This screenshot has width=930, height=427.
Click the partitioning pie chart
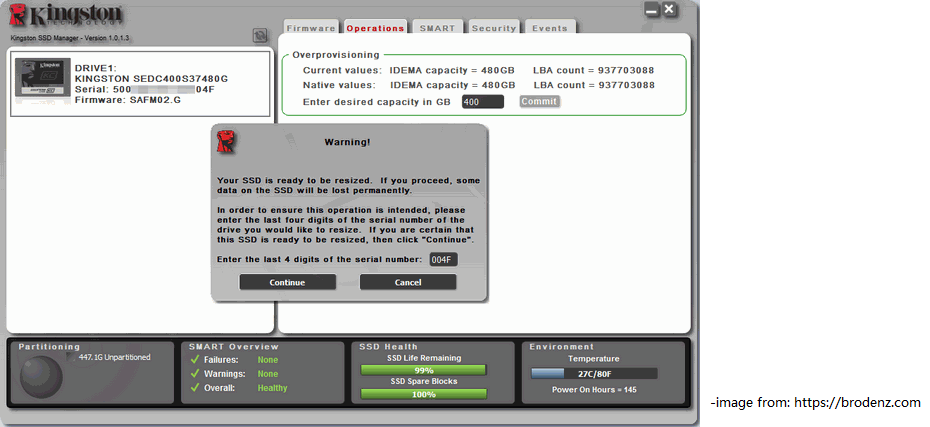tap(41, 376)
